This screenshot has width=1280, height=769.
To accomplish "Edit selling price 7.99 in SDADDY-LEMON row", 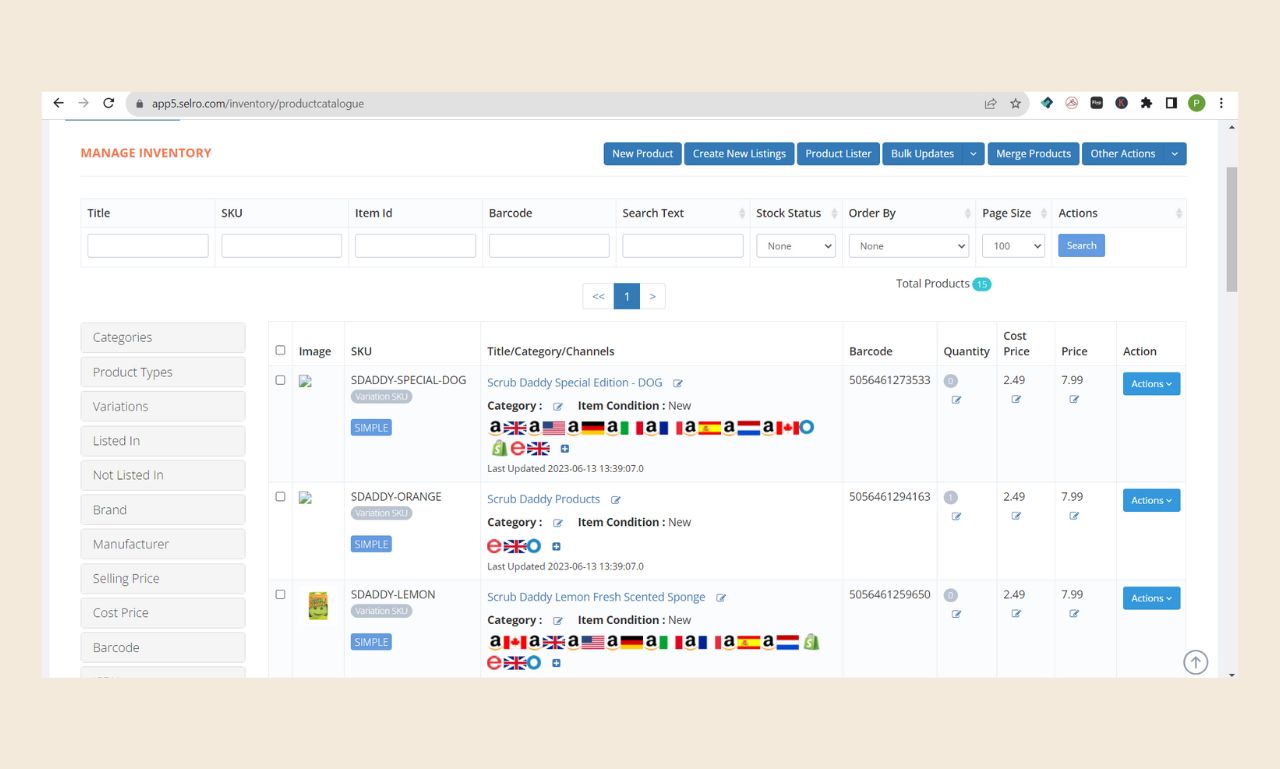I will click(x=1074, y=614).
